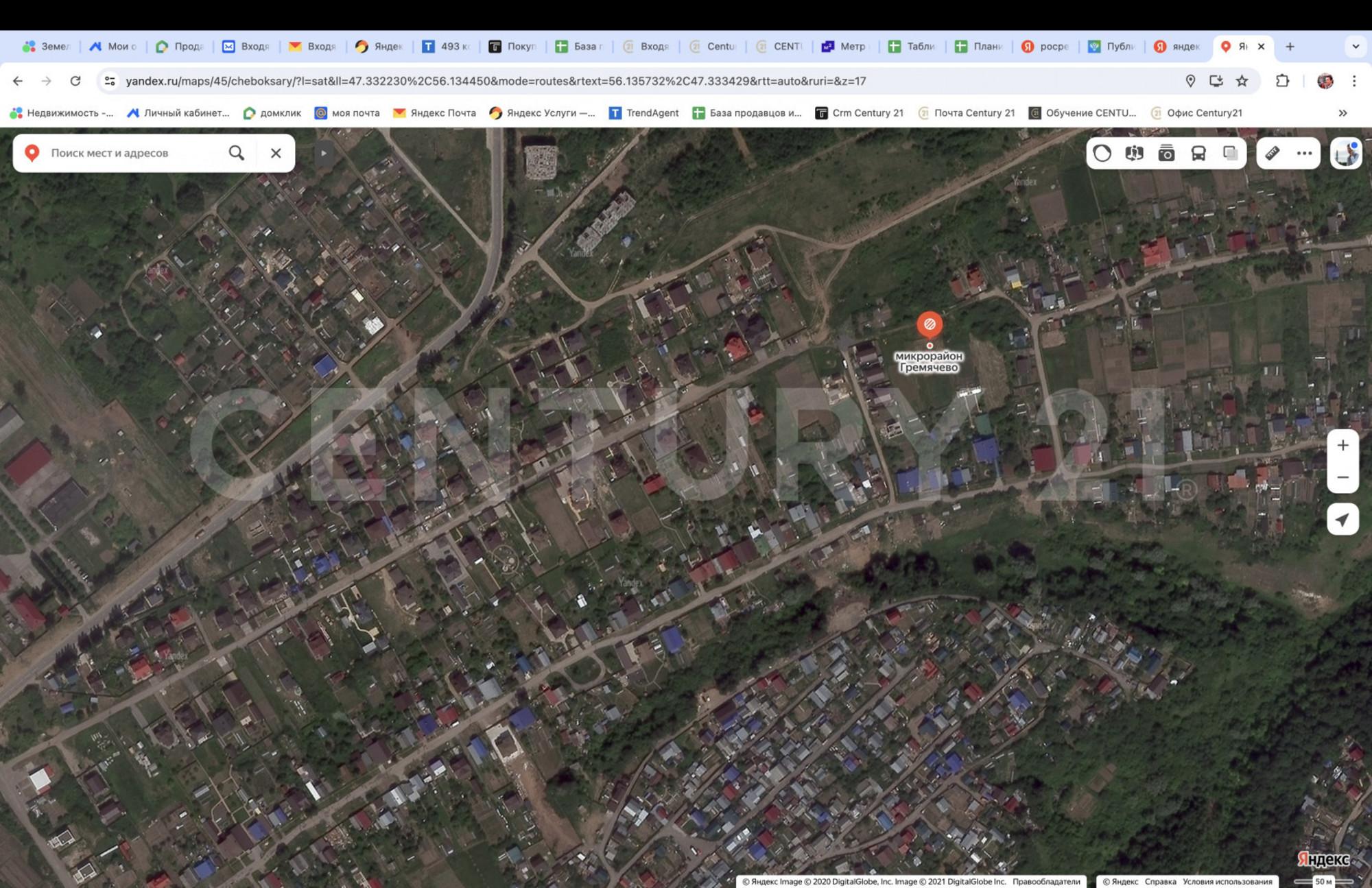
Task: Focus the Поиск мест и адресов field
Action: [130, 153]
